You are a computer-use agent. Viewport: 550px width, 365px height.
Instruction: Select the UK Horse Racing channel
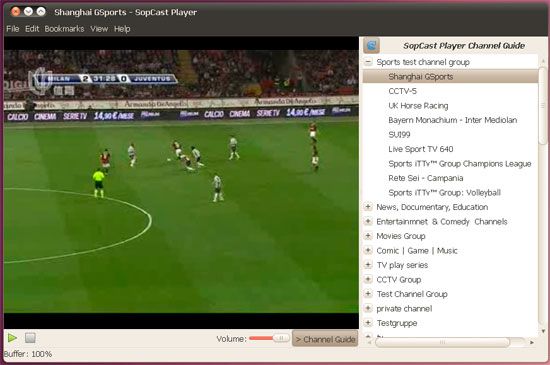coord(418,106)
